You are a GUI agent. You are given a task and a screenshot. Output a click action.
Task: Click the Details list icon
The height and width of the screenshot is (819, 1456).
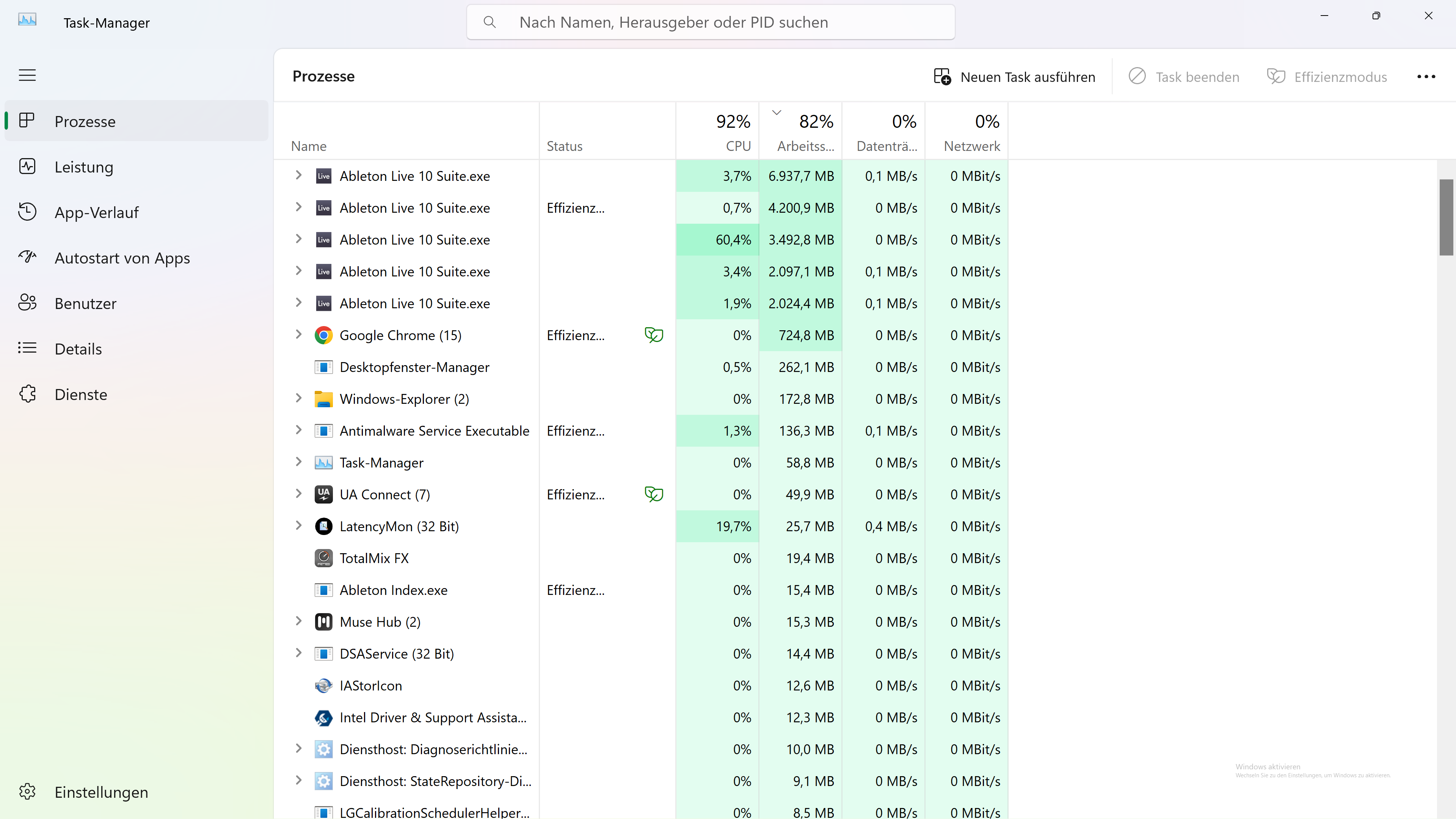[27, 348]
